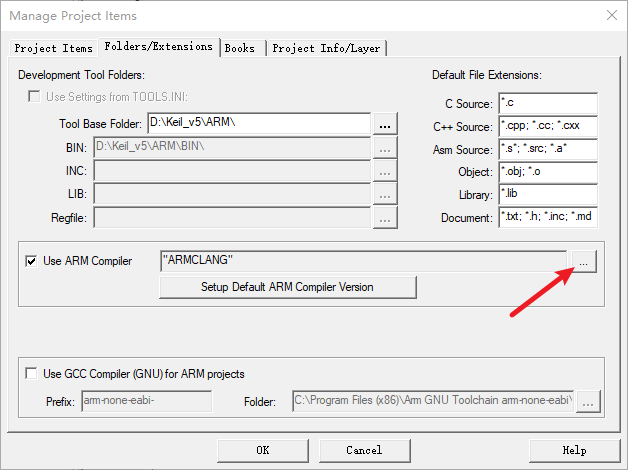Click the Tool Base Folder path field

click(x=259, y=123)
